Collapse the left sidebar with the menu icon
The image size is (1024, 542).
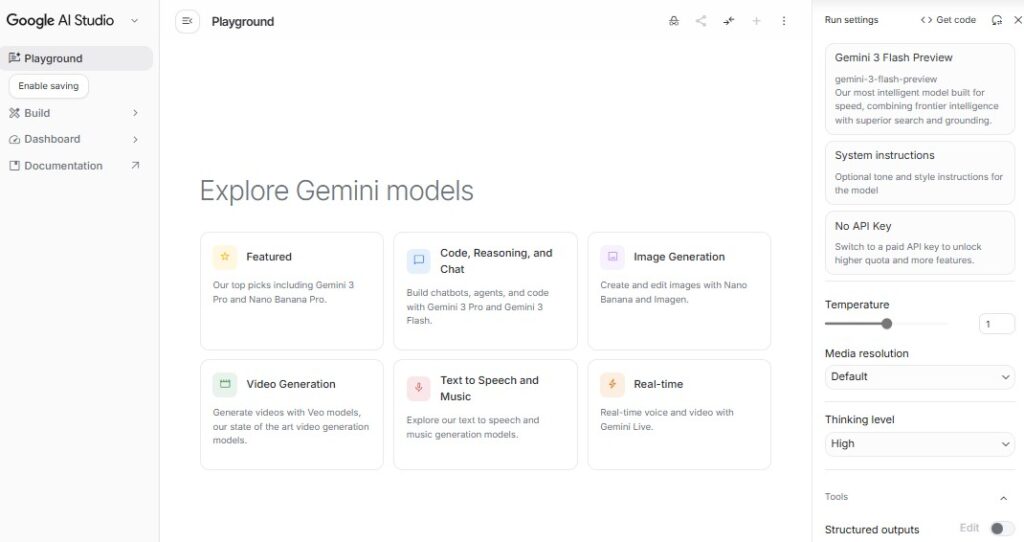[187, 21]
